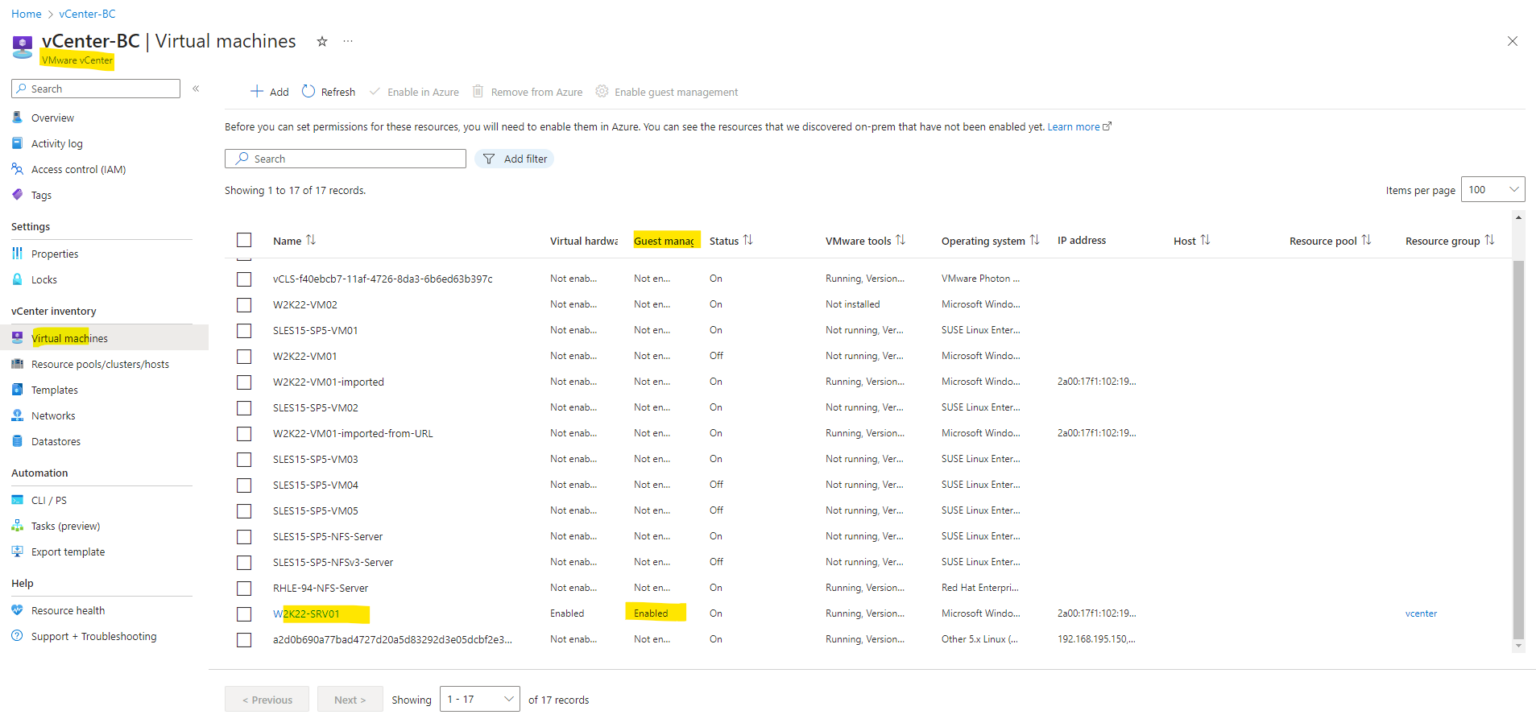Favorite vCenter-BC with the star icon
The image size is (1536, 727).
[x=321, y=41]
